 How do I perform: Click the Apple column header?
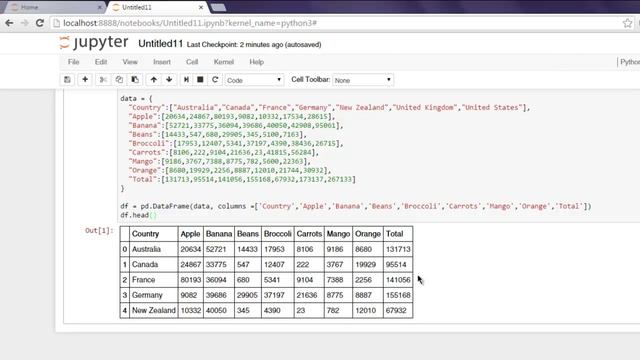190,234
